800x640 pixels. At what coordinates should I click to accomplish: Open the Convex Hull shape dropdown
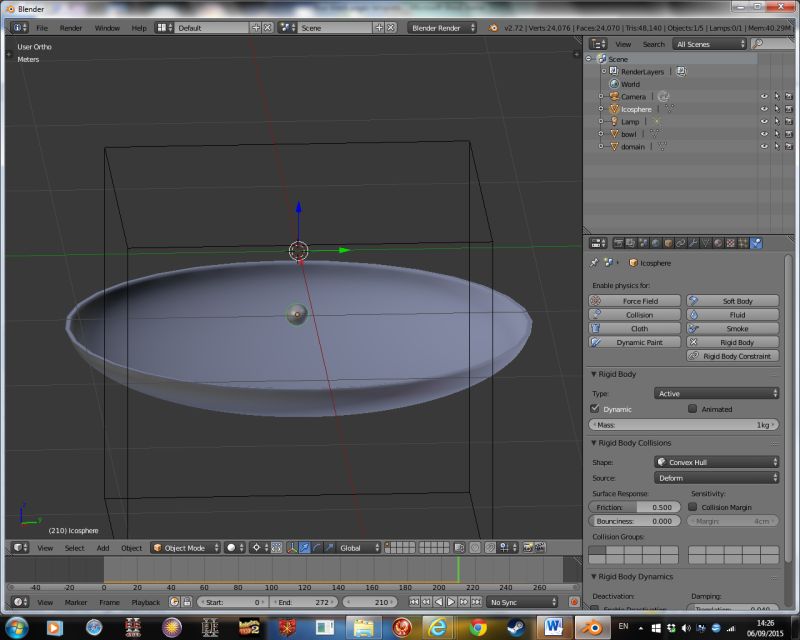pyautogui.click(x=716, y=462)
